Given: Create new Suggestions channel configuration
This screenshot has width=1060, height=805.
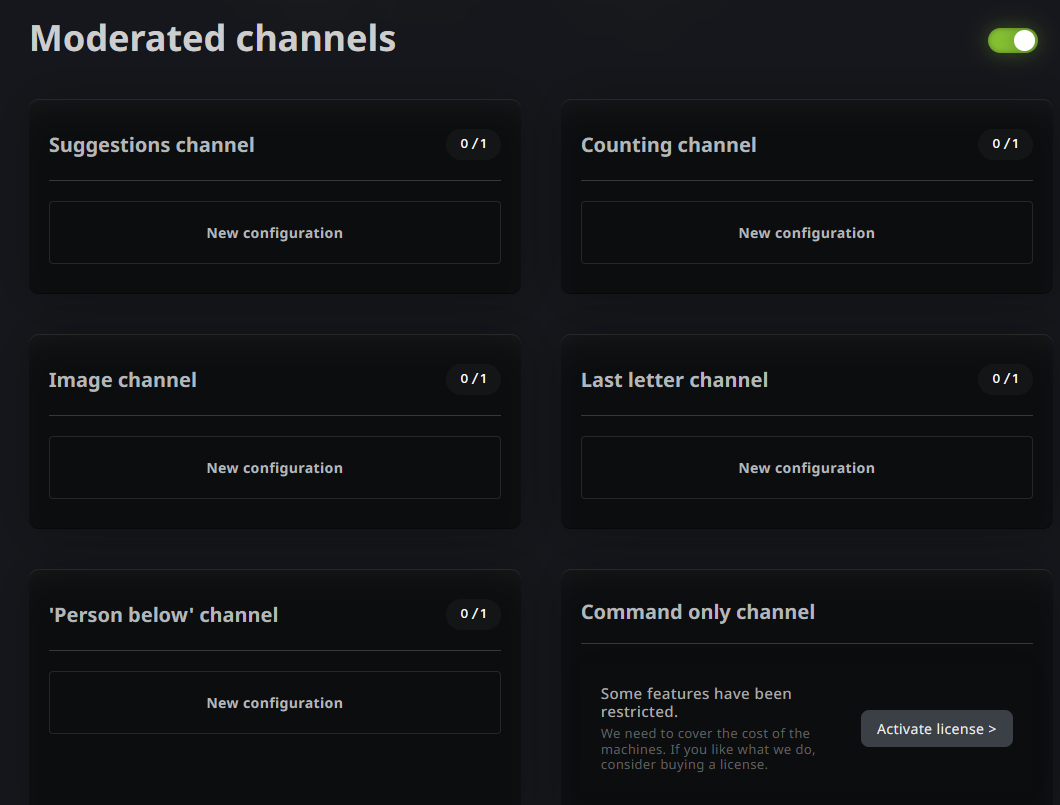Looking at the screenshot, I should tap(274, 233).
